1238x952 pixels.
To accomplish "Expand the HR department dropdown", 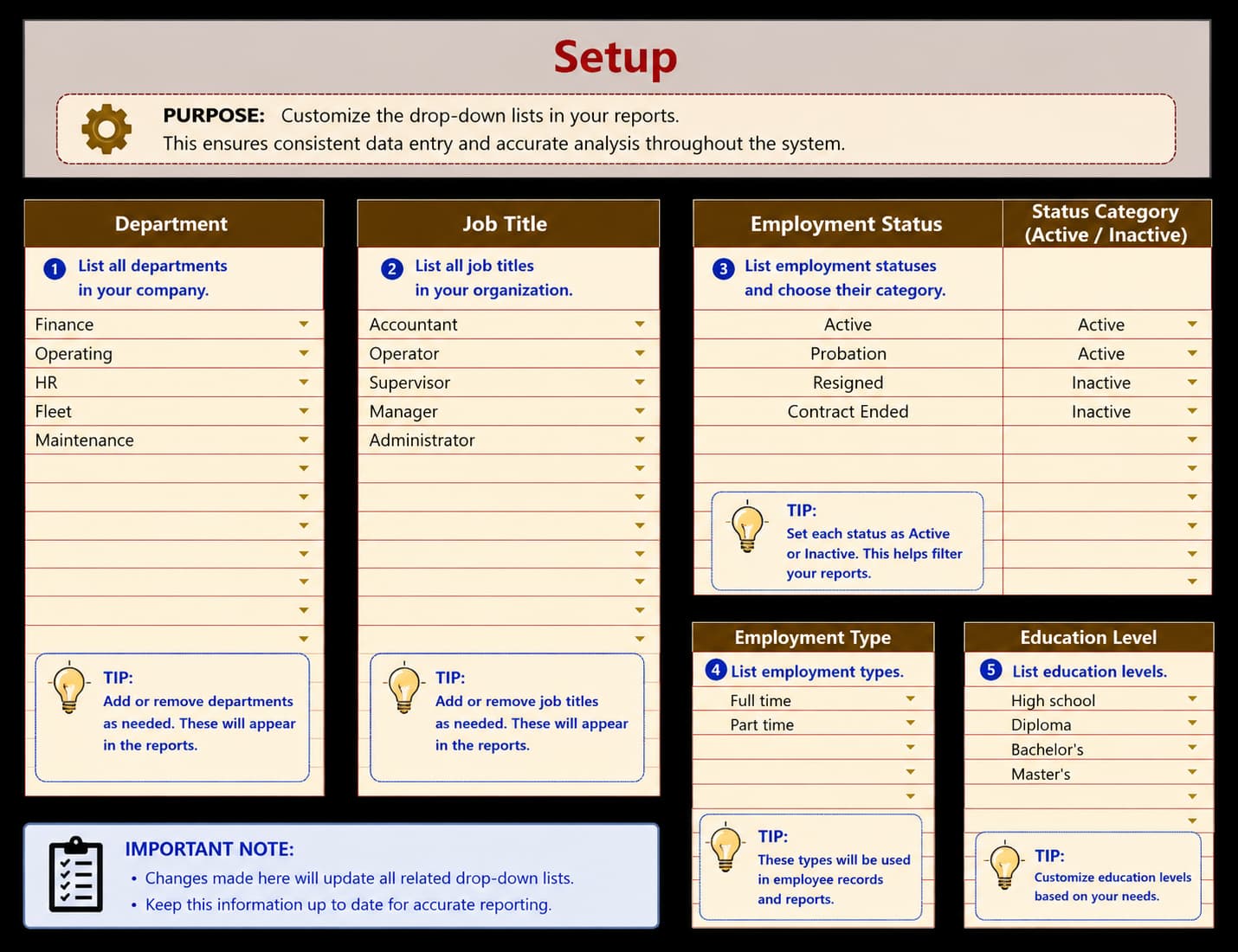I will [x=304, y=382].
